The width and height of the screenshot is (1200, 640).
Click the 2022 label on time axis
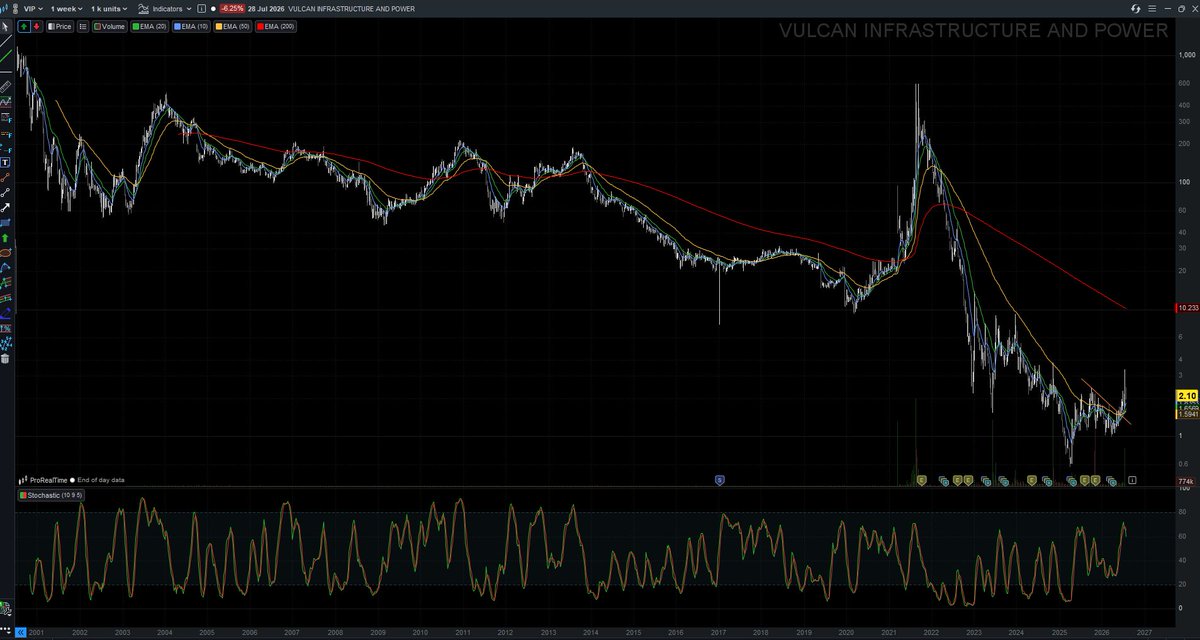931,632
